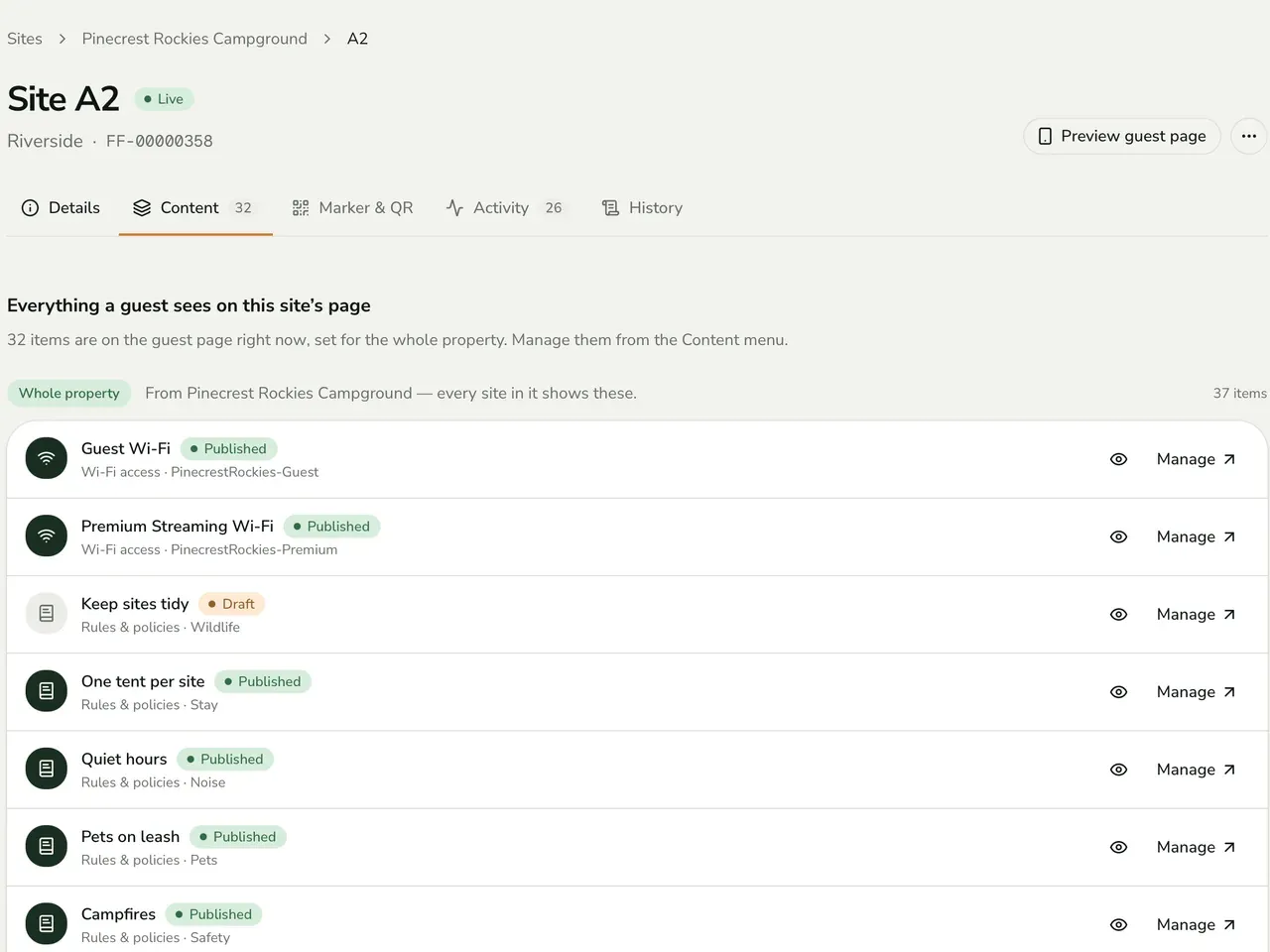Screen dimensions: 1270x952
Task: Click 'Wi-Fi access · PinecrestRockies-Guest' subtitle
Action: click(x=199, y=472)
